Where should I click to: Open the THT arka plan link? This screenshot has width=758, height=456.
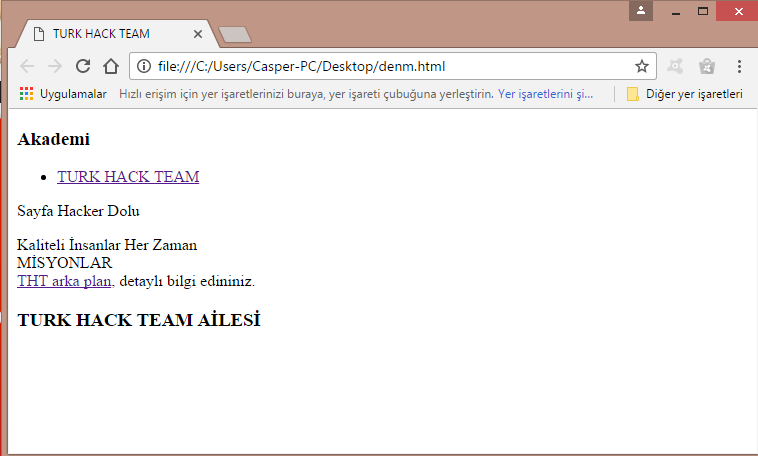(64, 281)
